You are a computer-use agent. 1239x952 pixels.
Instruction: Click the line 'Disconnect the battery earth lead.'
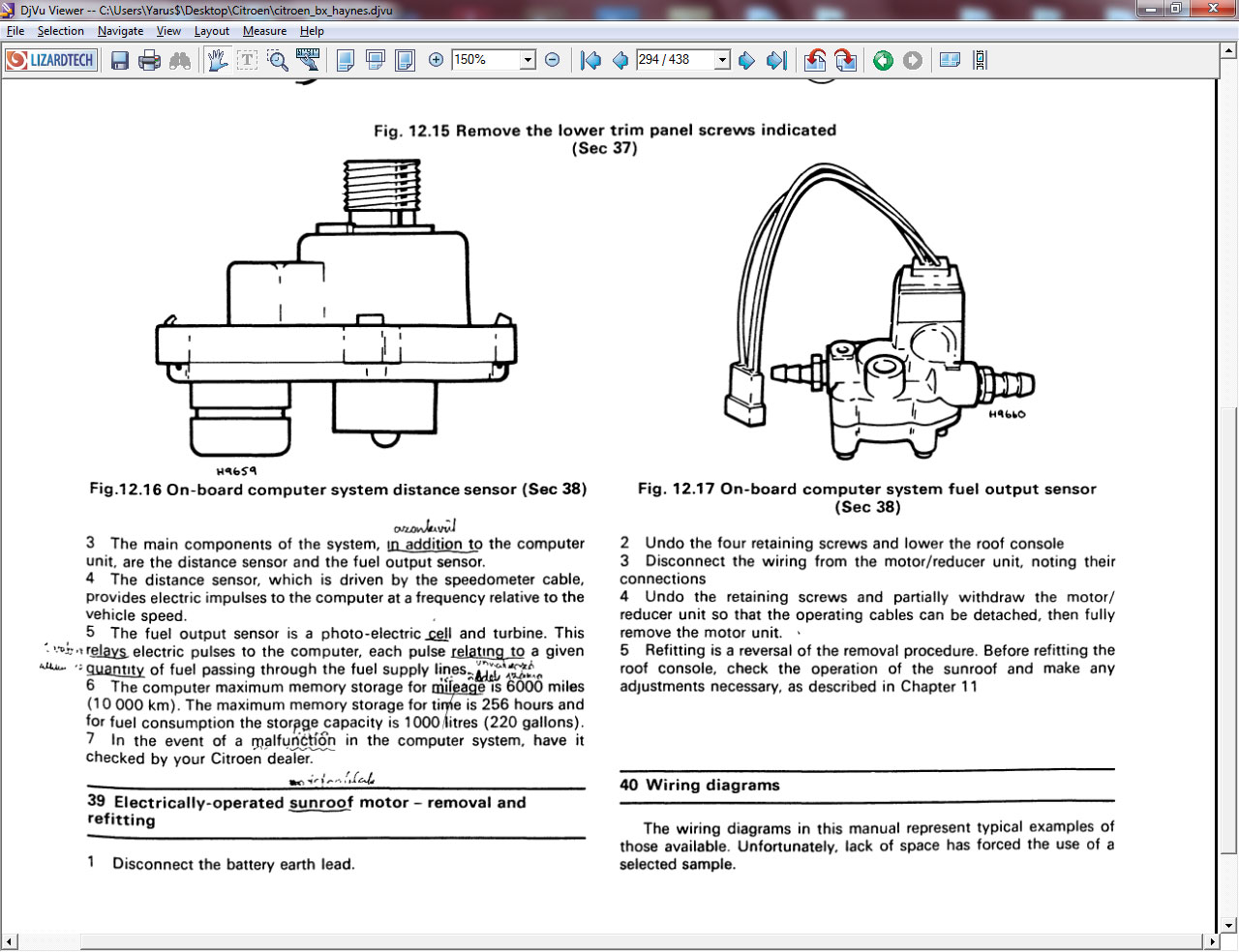click(x=233, y=864)
